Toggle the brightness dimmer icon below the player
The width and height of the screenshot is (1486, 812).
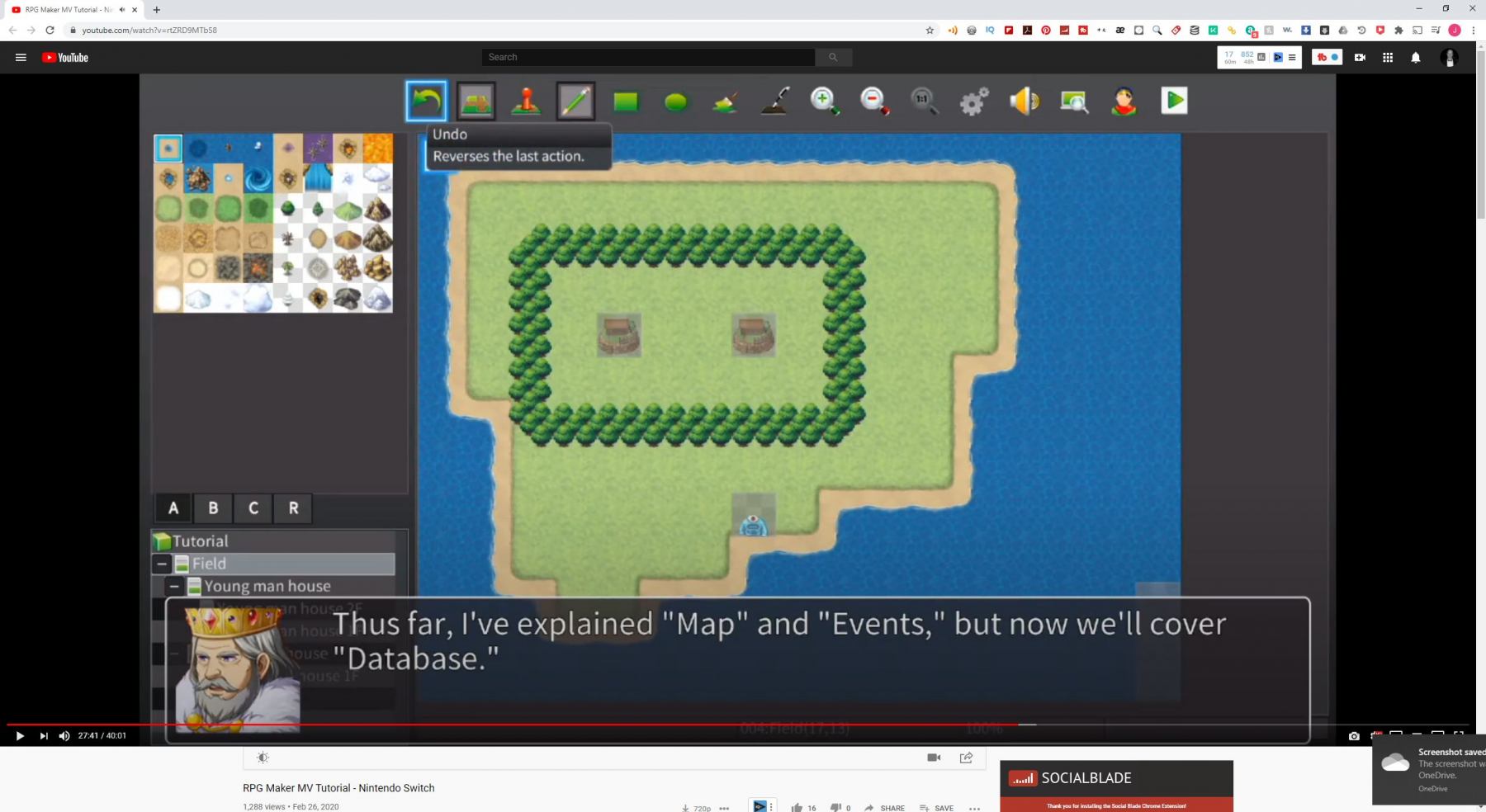[x=263, y=758]
